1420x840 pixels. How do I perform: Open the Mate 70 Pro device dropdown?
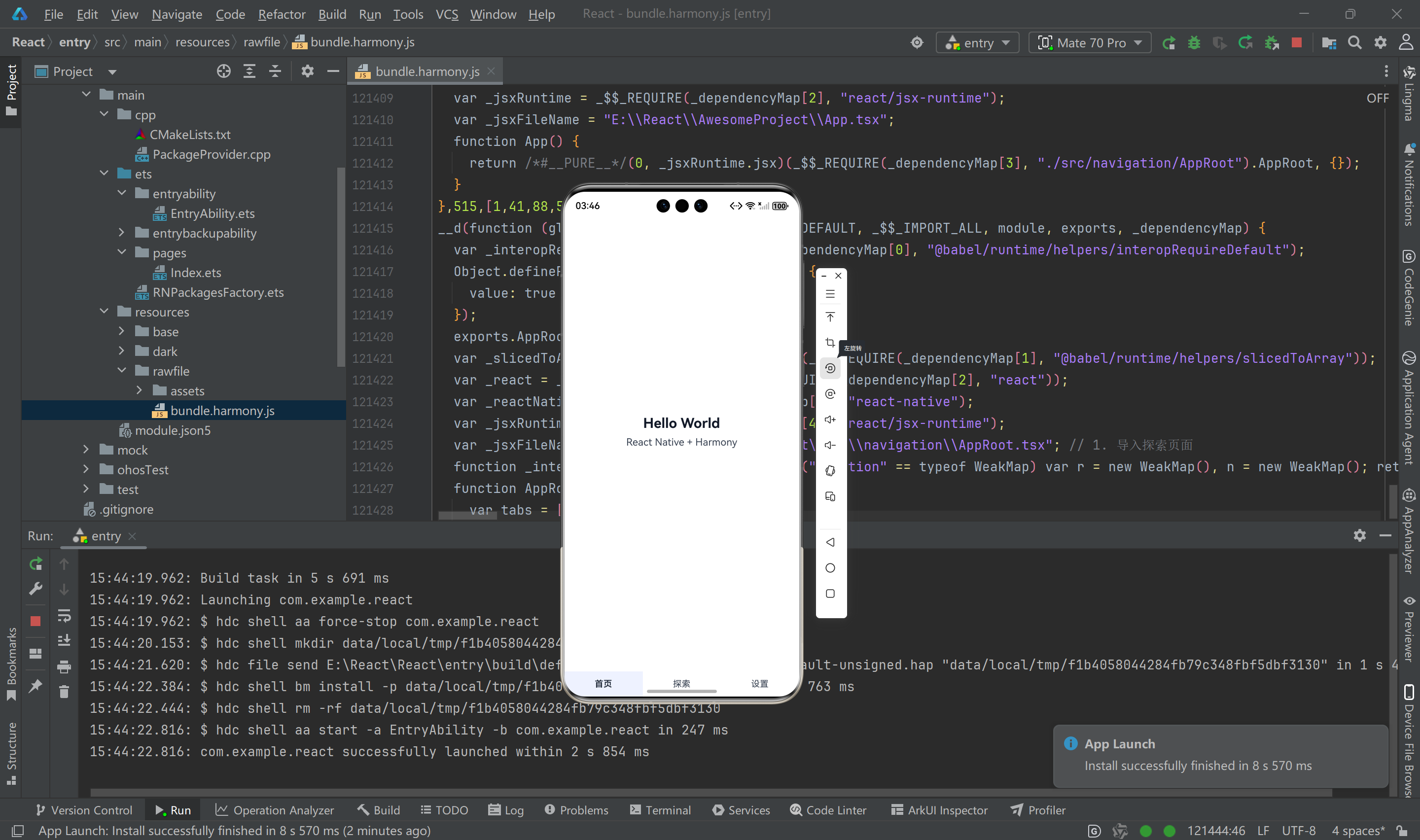(1090, 42)
